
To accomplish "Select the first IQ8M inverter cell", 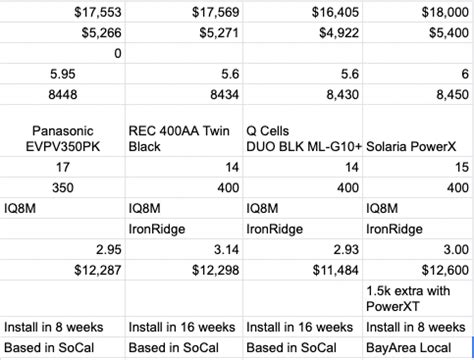I will click(62, 208).
